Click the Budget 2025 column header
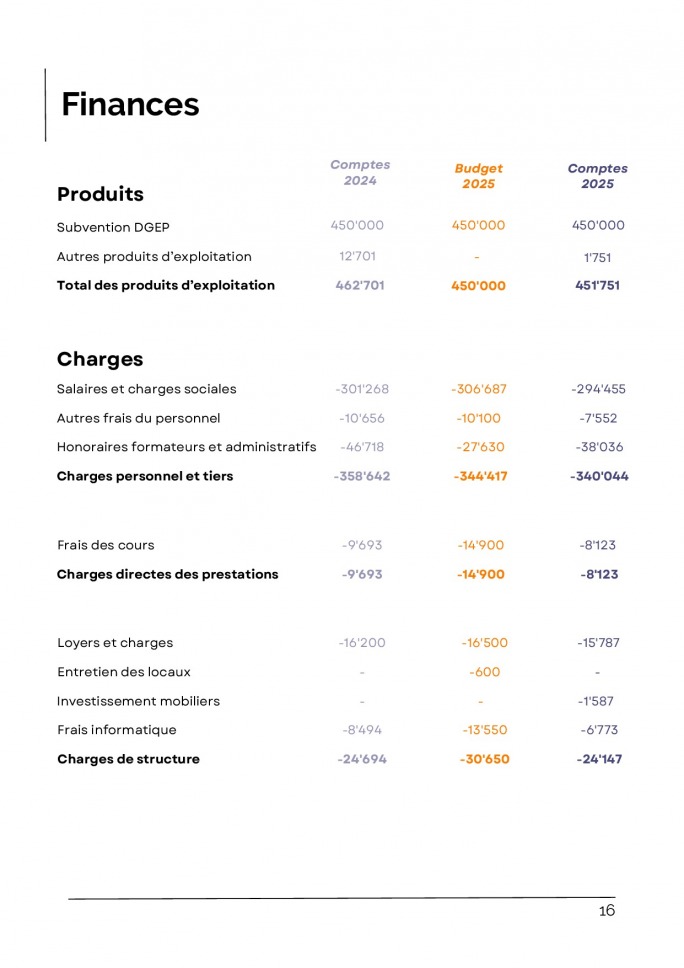 tap(478, 176)
